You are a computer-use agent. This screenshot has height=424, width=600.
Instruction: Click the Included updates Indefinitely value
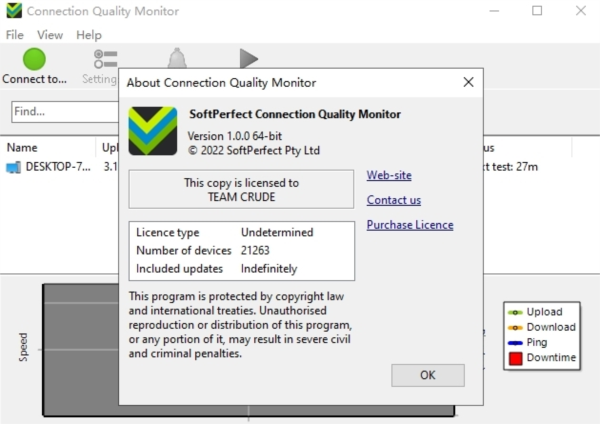coord(269,269)
